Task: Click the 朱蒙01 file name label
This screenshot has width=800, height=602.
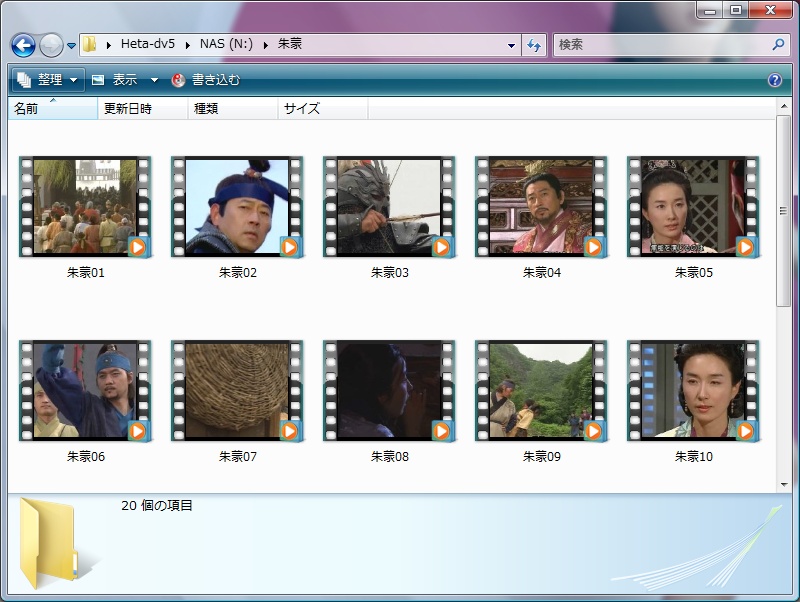Action: coord(86,272)
